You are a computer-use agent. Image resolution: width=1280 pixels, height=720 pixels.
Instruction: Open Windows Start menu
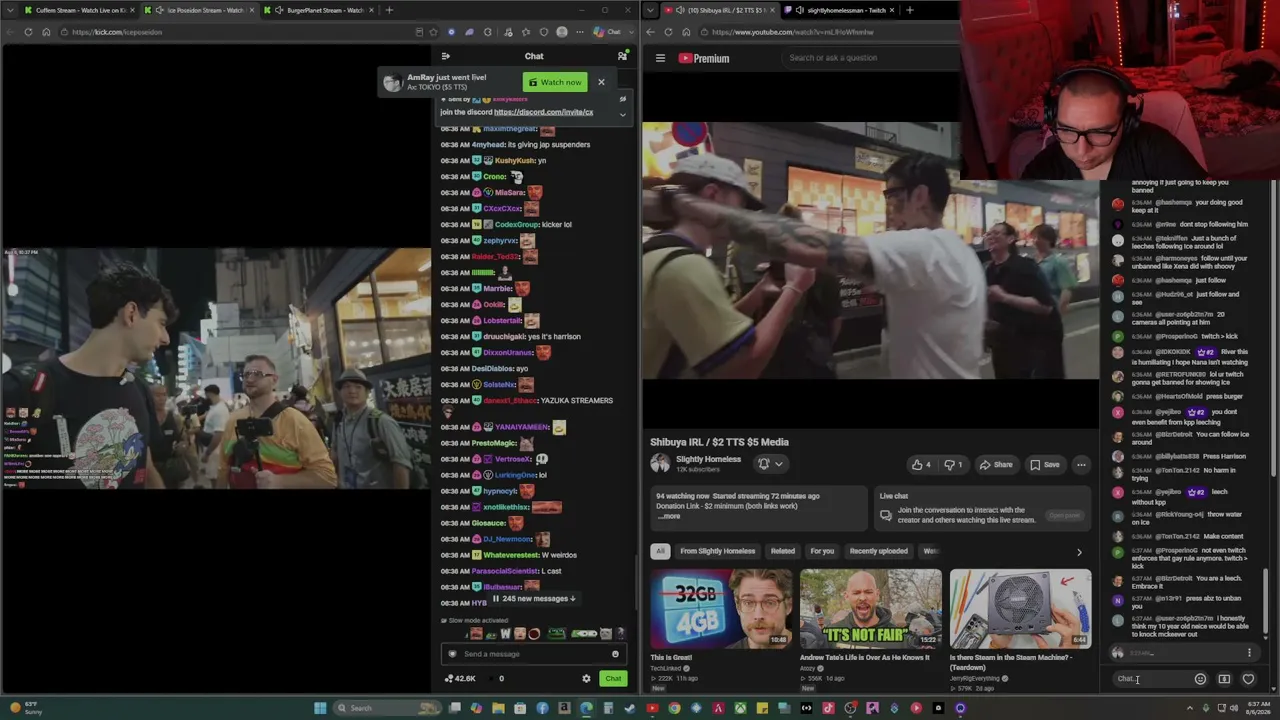(320, 708)
